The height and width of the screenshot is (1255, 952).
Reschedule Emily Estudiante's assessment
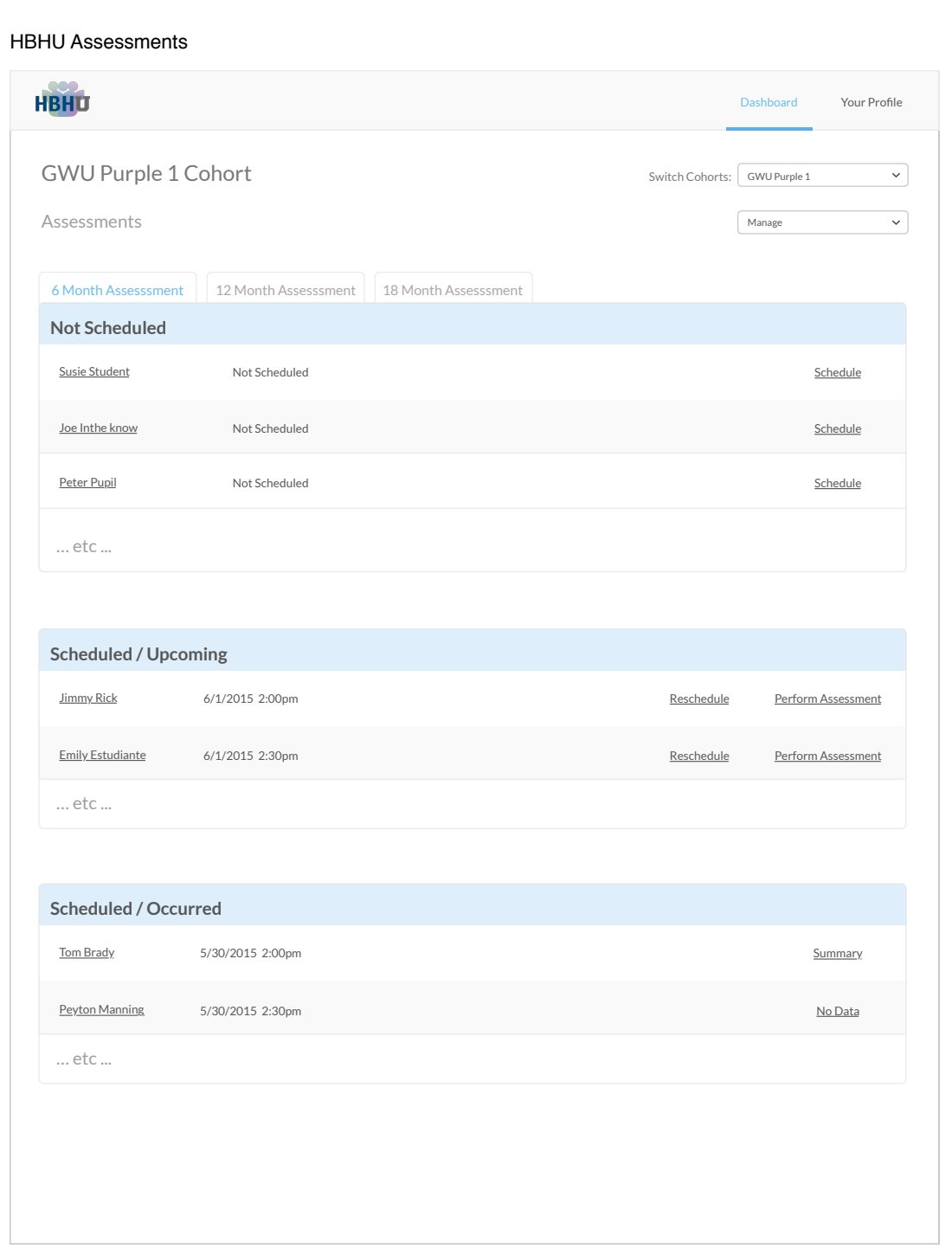(698, 756)
